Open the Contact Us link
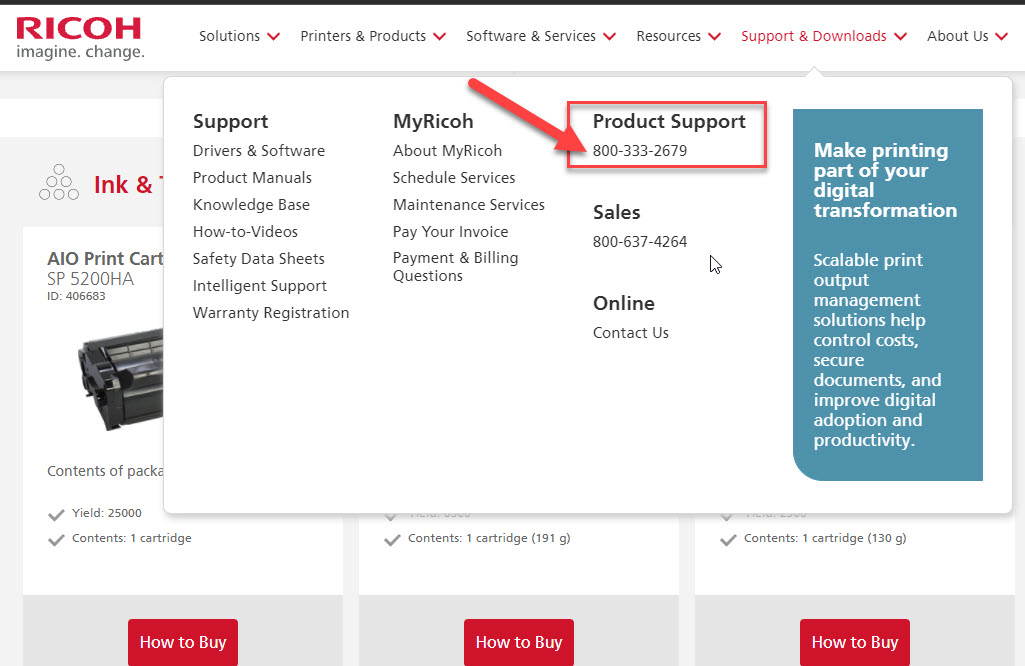The height and width of the screenshot is (666, 1025). pyautogui.click(x=631, y=333)
